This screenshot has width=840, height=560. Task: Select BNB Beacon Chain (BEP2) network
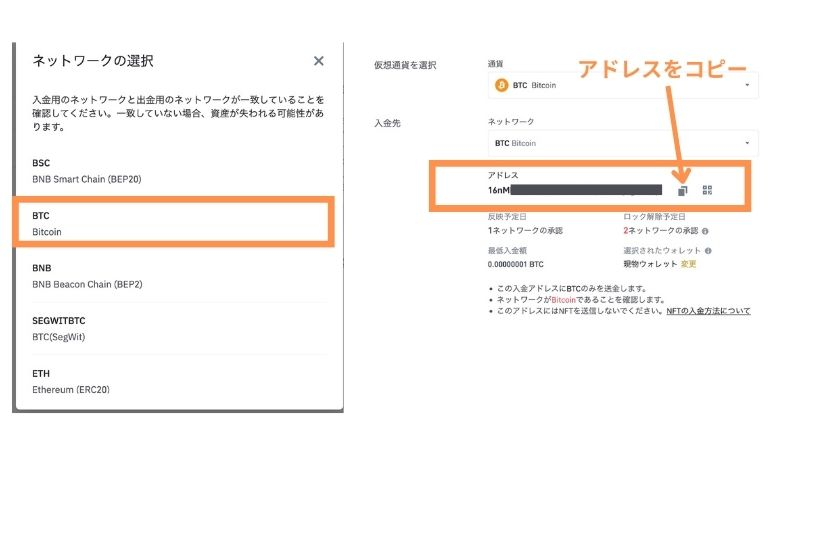click(x=179, y=276)
